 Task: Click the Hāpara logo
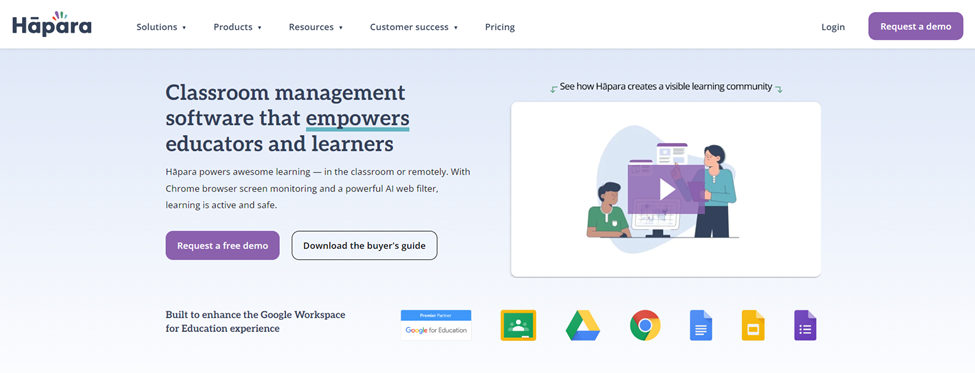pyautogui.click(x=52, y=24)
